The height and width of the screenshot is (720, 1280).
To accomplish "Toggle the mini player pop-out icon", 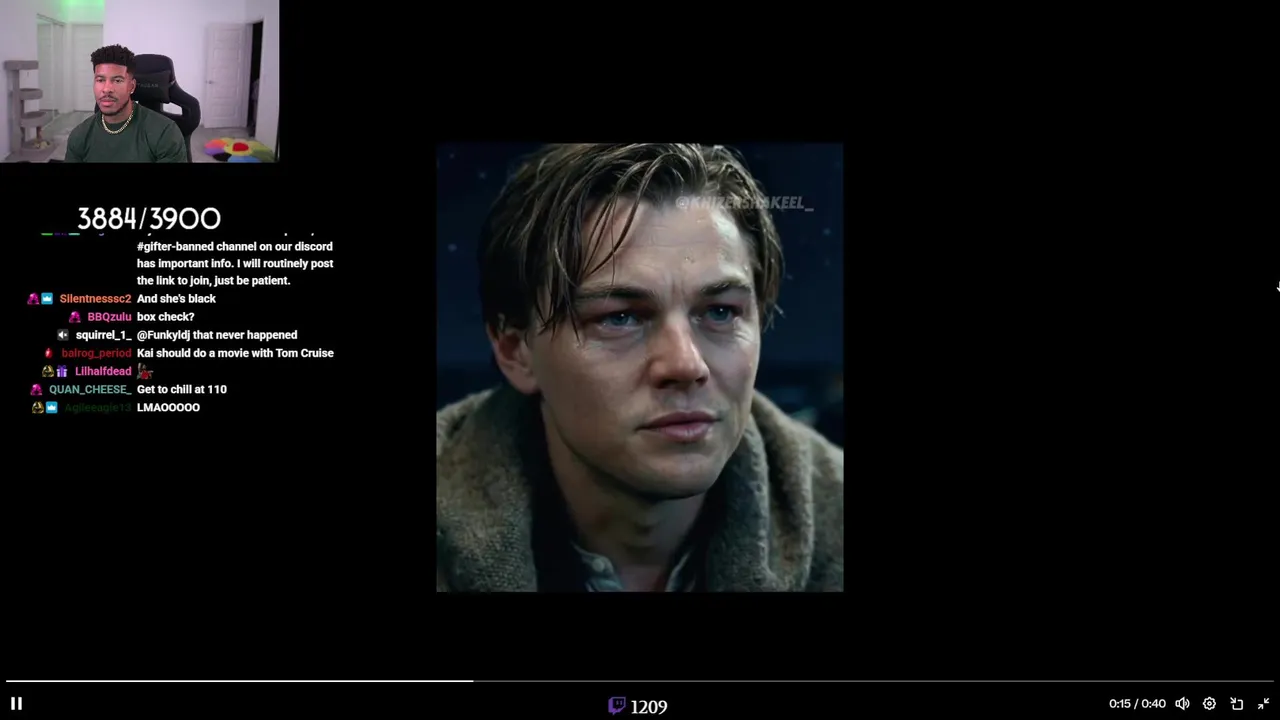I will click(1237, 704).
